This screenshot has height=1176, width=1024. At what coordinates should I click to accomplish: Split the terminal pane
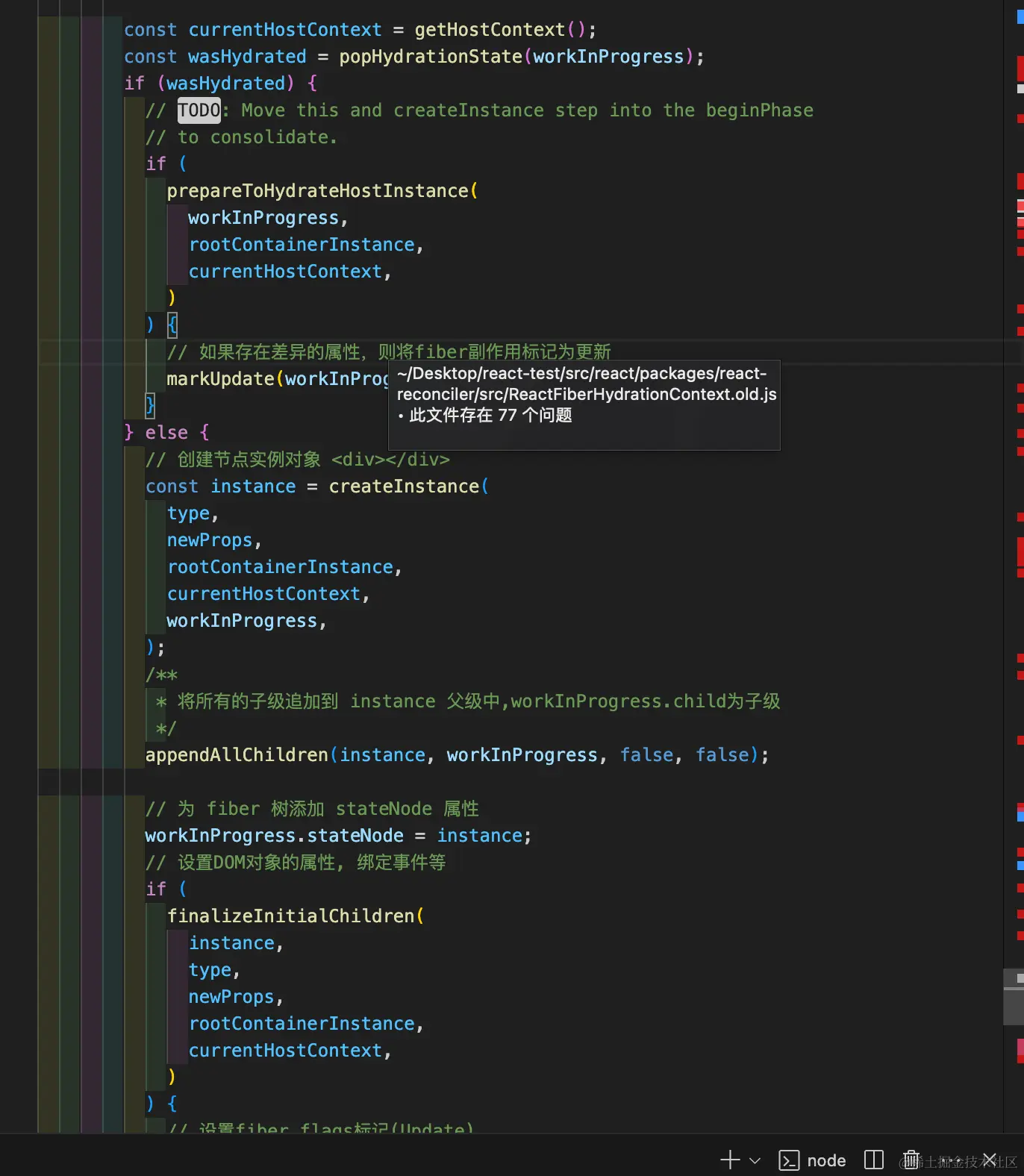tap(873, 1160)
